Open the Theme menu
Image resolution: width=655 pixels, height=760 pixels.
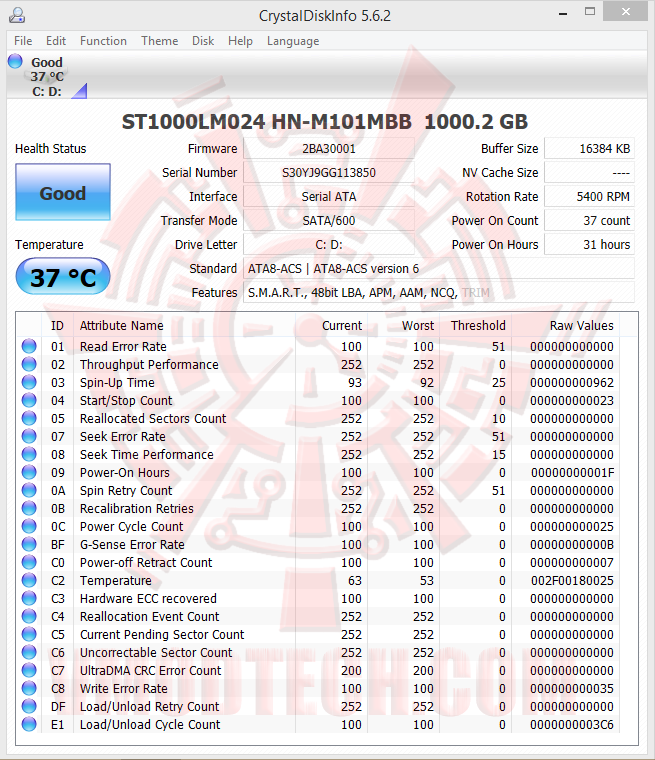click(x=160, y=41)
